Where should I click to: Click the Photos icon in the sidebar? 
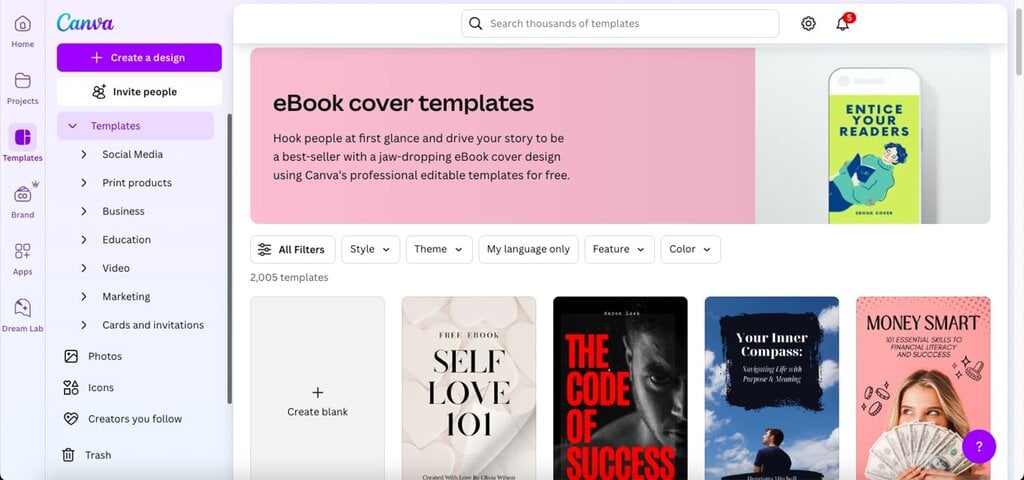[x=71, y=356]
